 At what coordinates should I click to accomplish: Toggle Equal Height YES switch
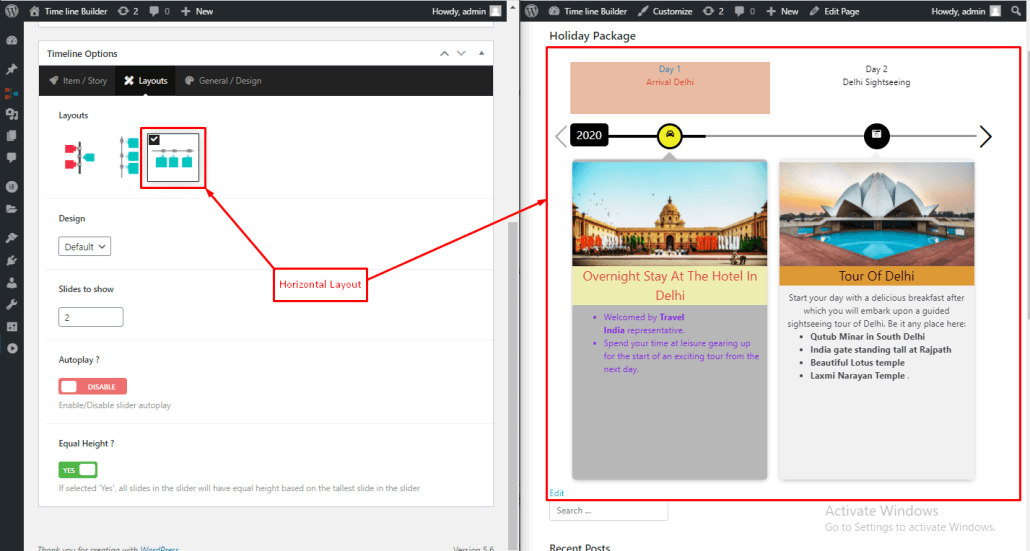pos(78,470)
